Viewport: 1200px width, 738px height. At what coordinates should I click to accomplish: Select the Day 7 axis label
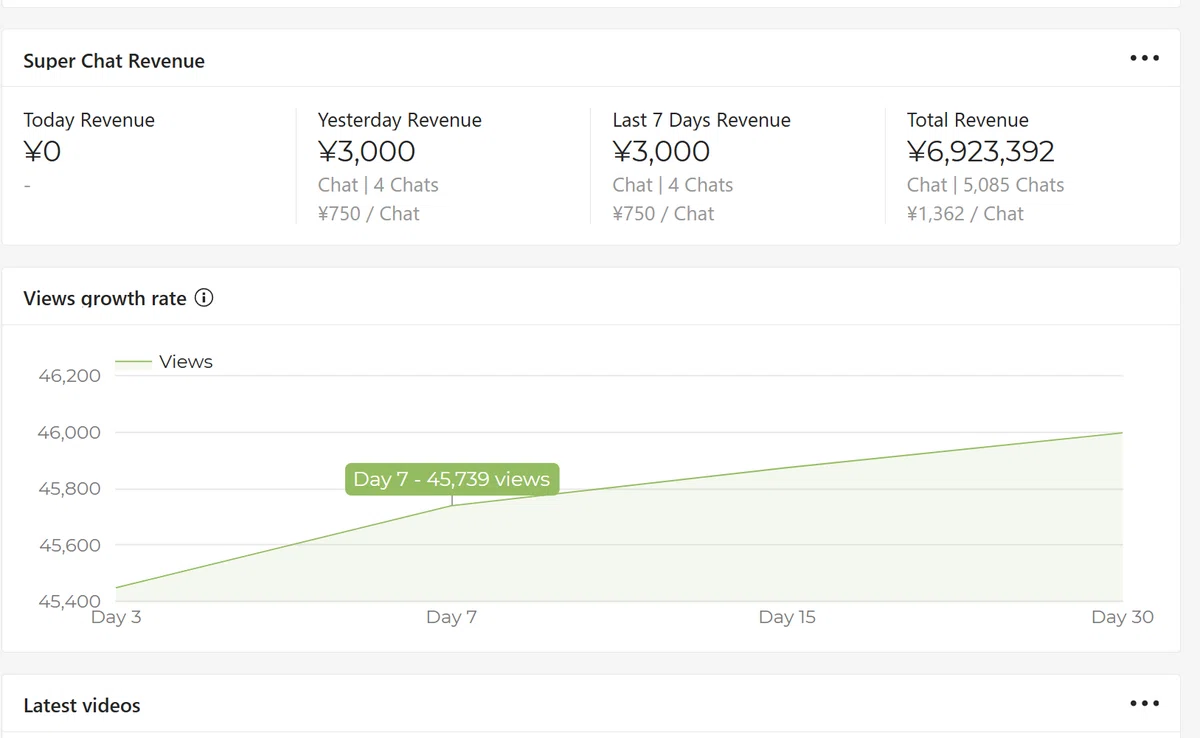(x=451, y=617)
